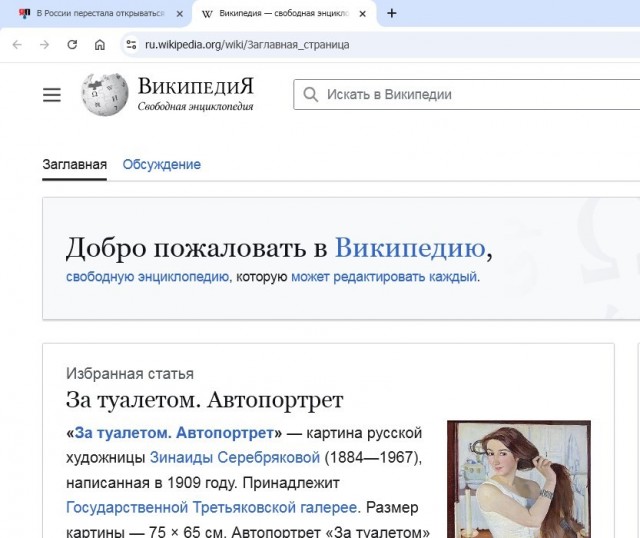Open Зинаиды Серебряковой link
The image size is (640, 538).
(x=235, y=458)
